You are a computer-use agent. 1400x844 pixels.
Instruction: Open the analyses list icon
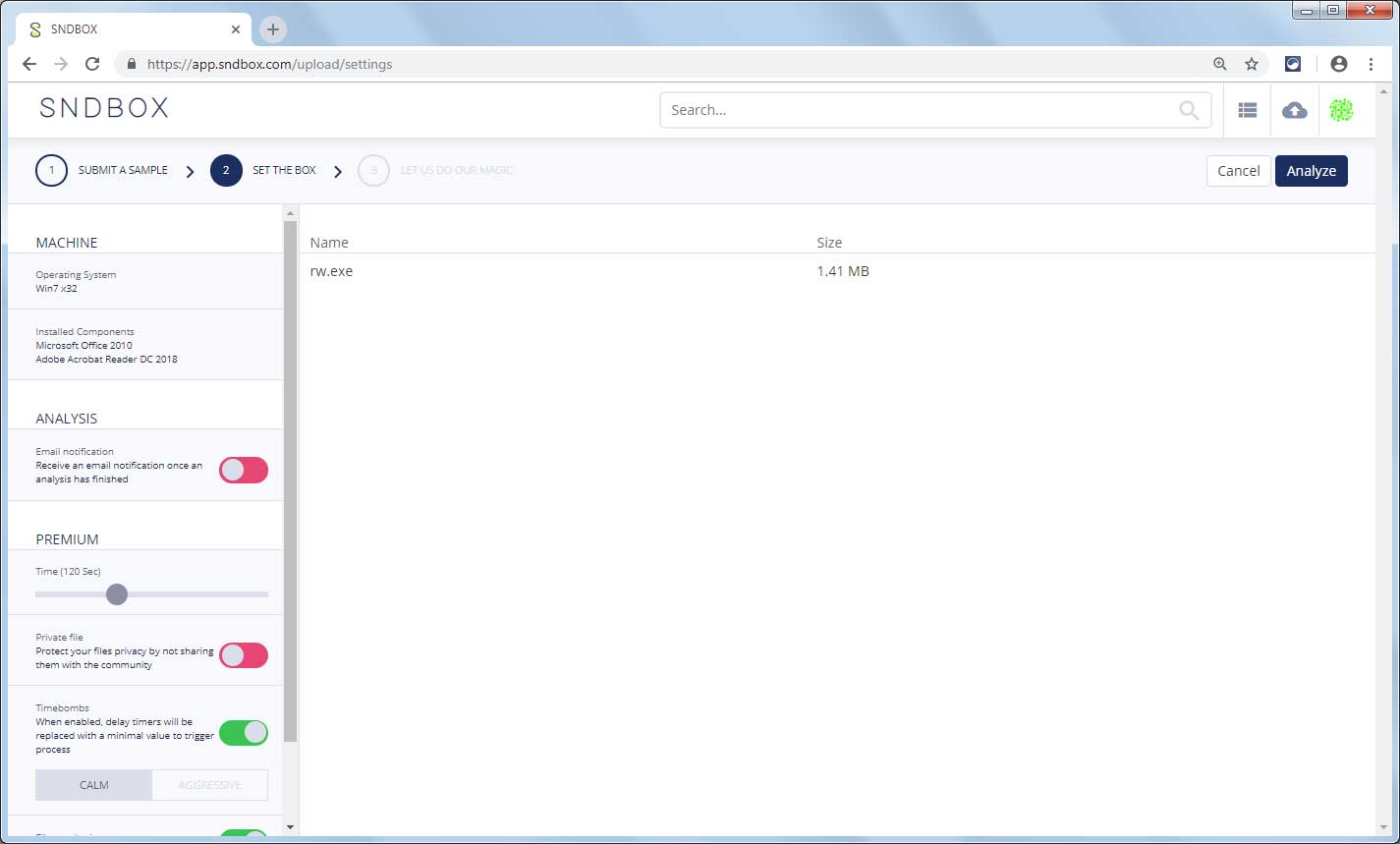[1248, 111]
